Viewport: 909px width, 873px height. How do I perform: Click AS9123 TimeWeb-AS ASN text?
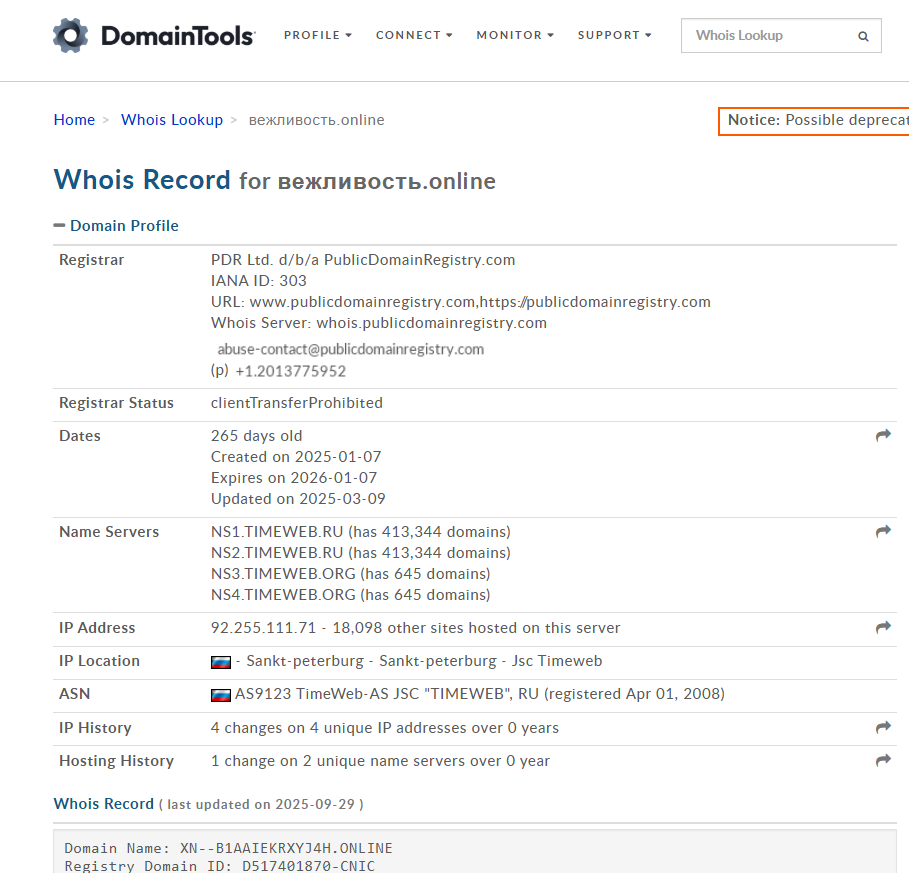pos(480,694)
